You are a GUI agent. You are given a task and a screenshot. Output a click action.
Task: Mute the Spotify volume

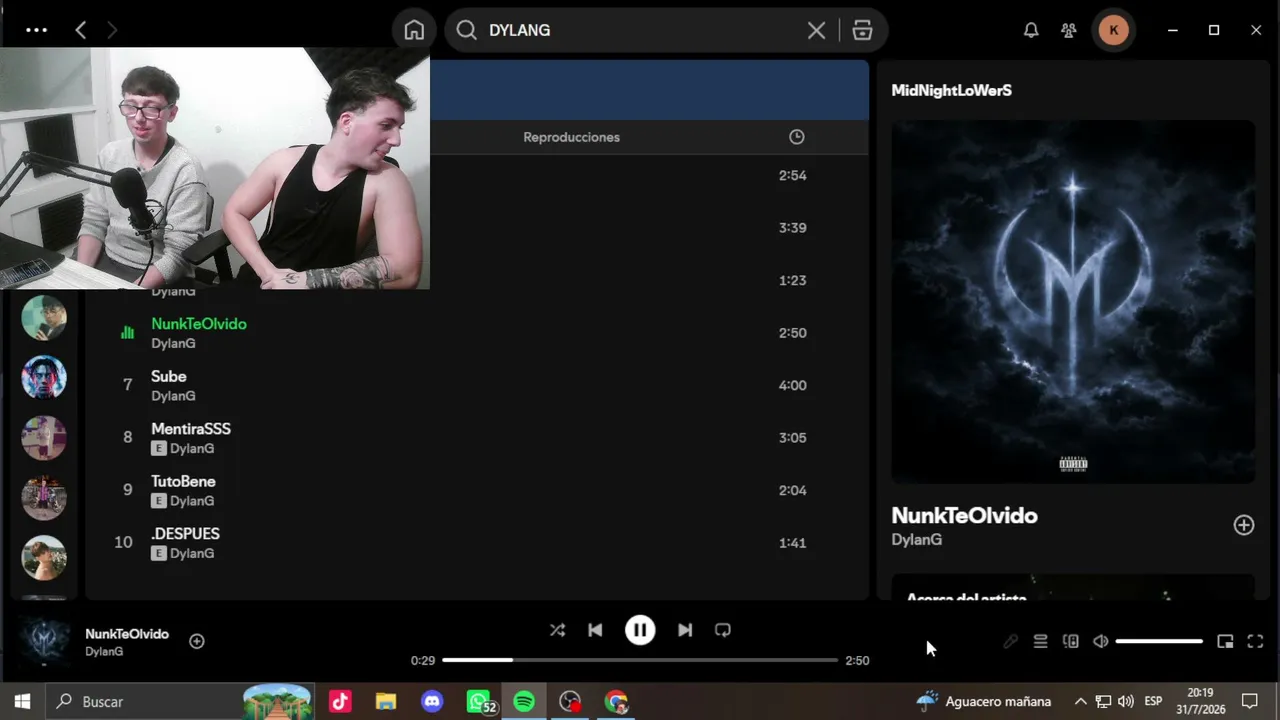pyautogui.click(x=1100, y=641)
